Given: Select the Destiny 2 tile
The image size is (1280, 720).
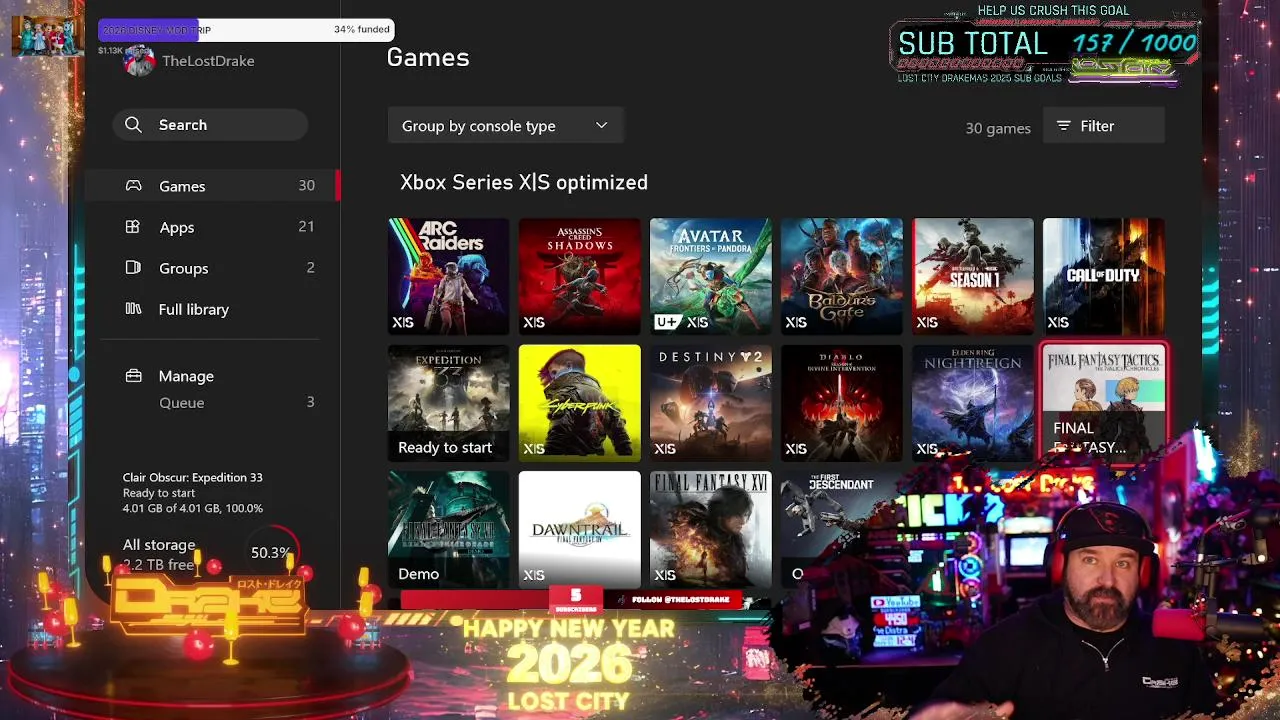Looking at the screenshot, I should [x=710, y=402].
